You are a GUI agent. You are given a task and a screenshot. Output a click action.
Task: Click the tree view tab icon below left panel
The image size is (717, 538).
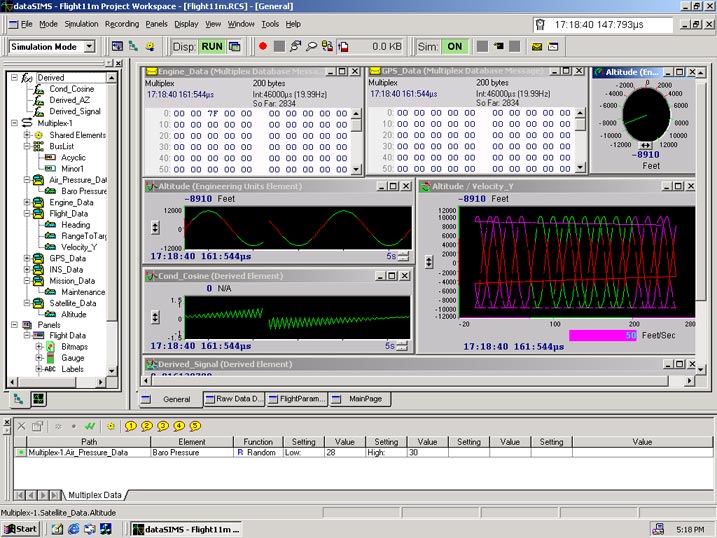(18, 399)
